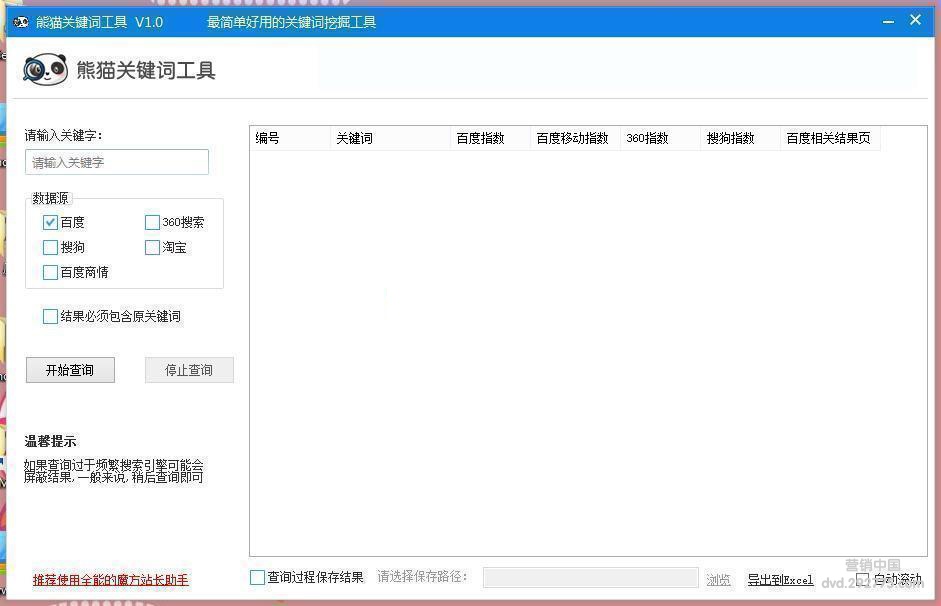Click the 浏览 browse button
Viewport: 941px width, 606px height.
pyautogui.click(x=718, y=580)
